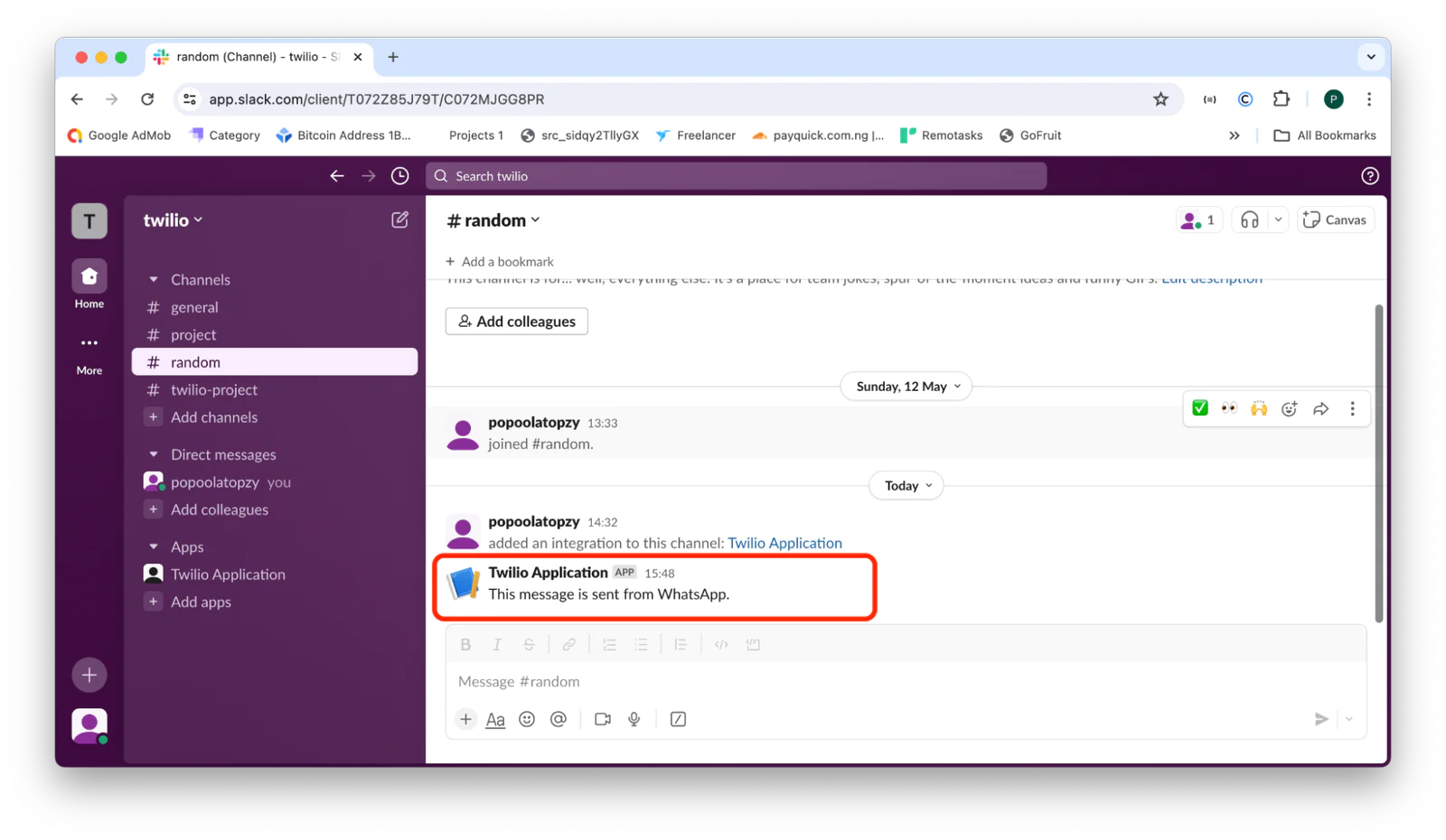Open huddle options dropdown arrow
Viewport: 1446px width, 840px height.
pyautogui.click(x=1278, y=219)
